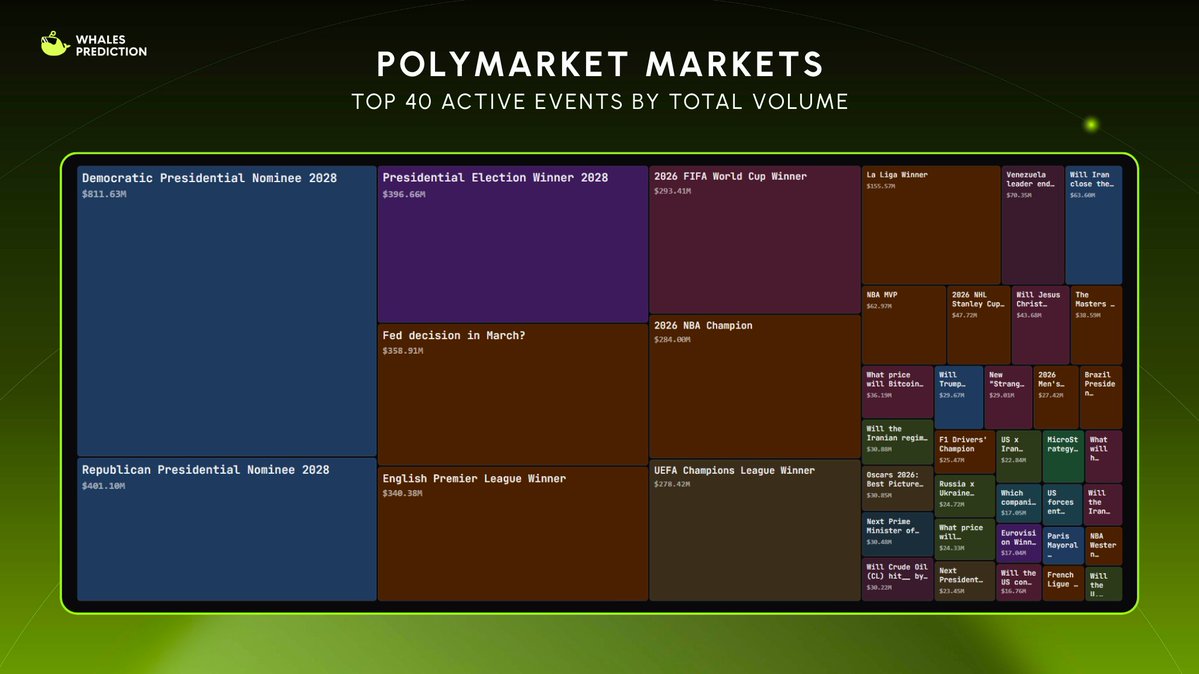The width and height of the screenshot is (1199, 674).
Task: Open the 2026 FIFA World Cup Winner tile
Action: (x=755, y=239)
